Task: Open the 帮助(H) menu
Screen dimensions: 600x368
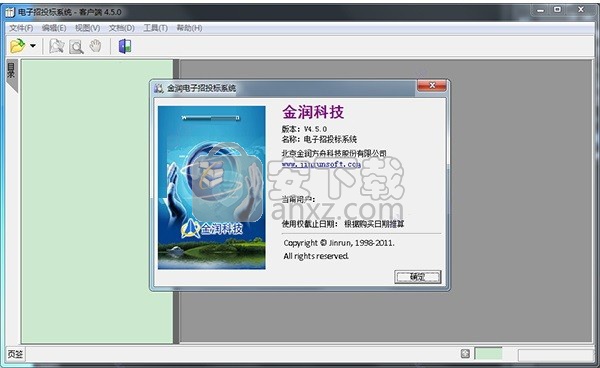Action: 189,28
